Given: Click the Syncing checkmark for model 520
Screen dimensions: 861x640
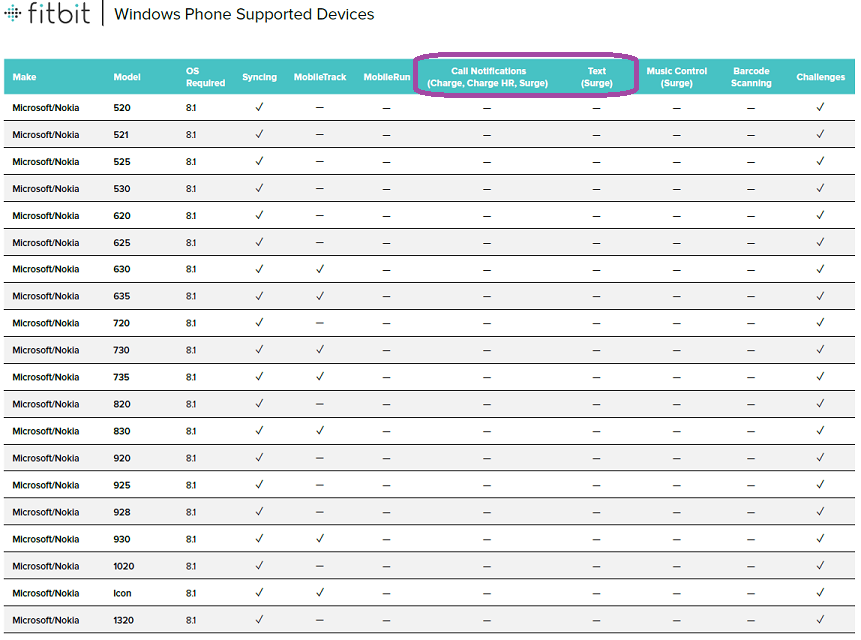Looking at the screenshot, I should click(x=259, y=107).
